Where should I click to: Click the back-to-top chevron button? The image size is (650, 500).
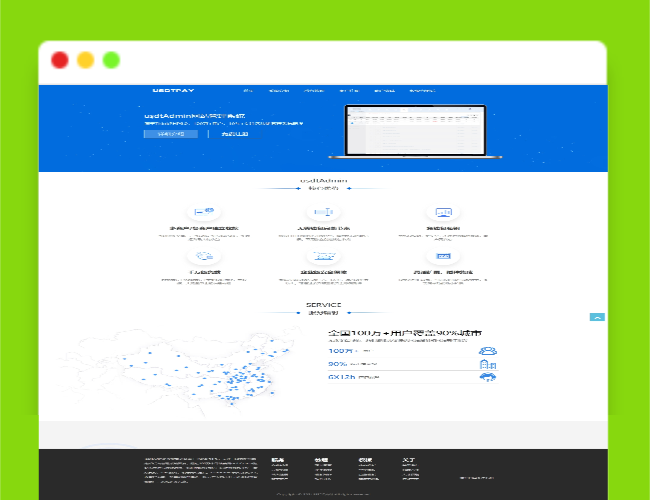(x=597, y=317)
